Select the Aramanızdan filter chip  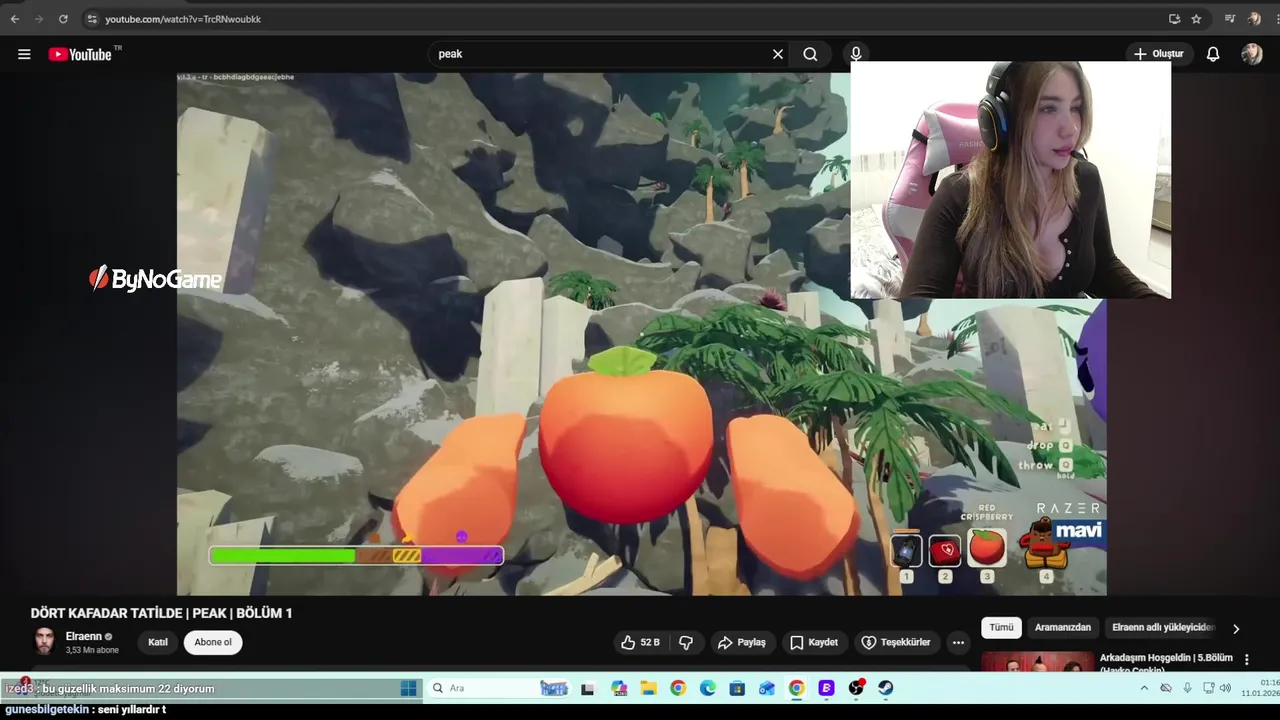[1063, 628]
